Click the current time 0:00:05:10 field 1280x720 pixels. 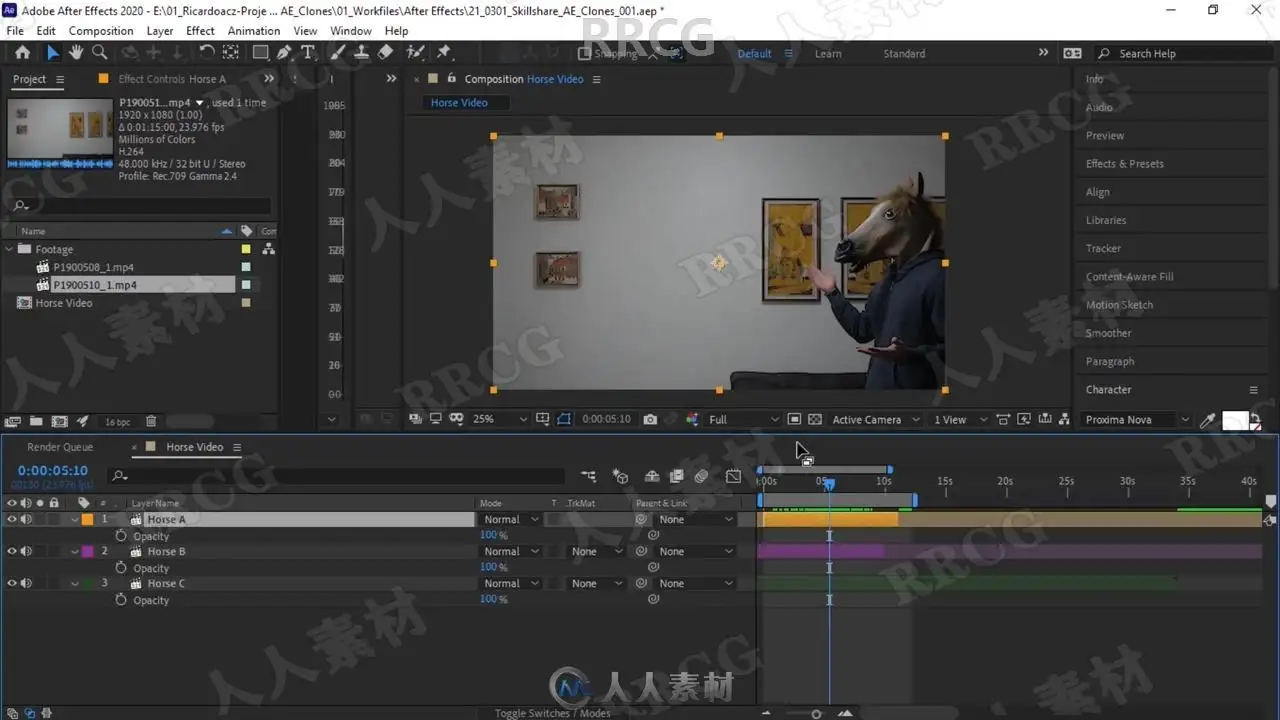(x=53, y=470)
